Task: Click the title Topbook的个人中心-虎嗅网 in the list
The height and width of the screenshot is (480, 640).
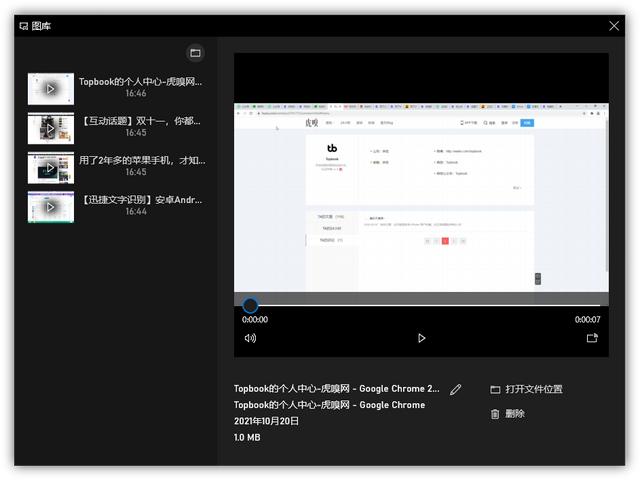Action: [140, 82]
